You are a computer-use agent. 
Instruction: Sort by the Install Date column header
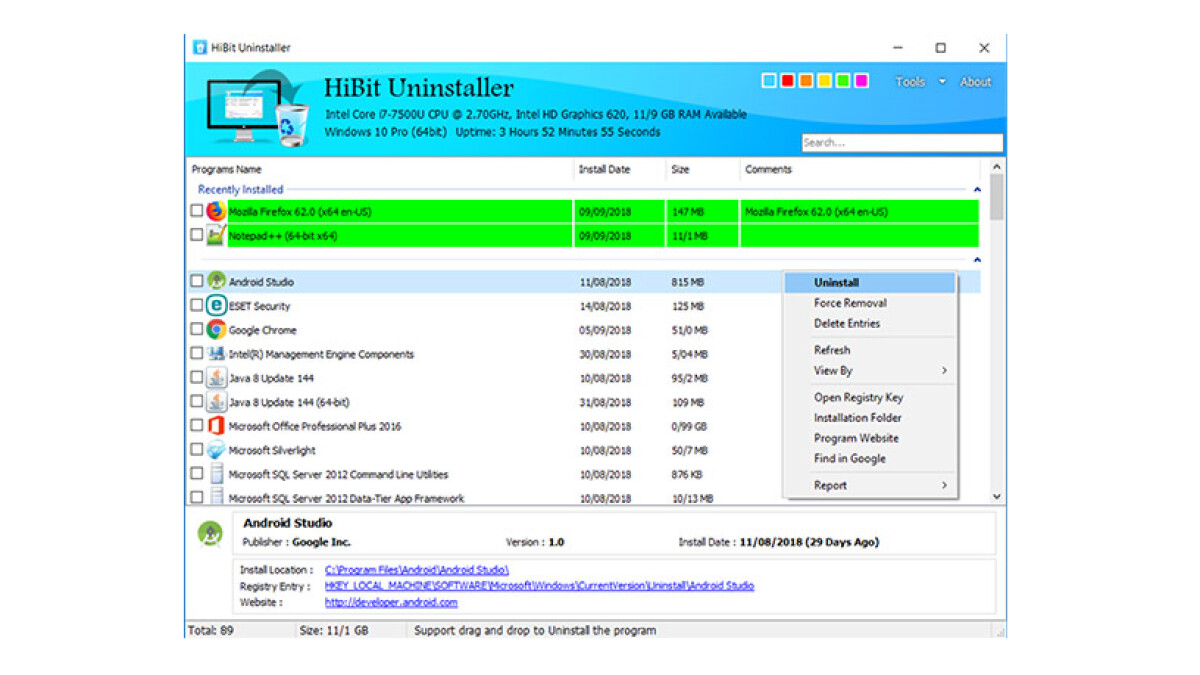click(620, 170)
